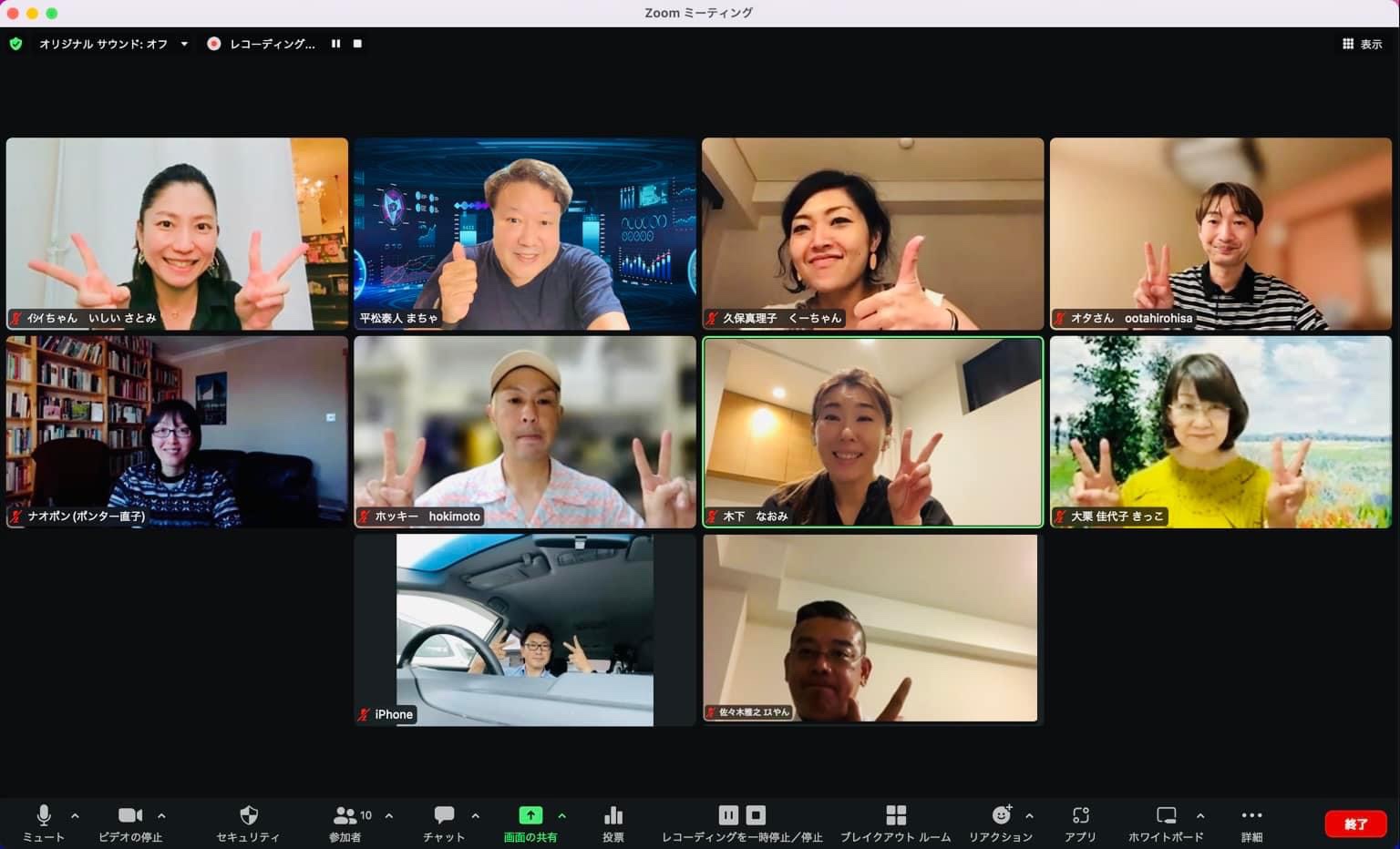Expand audio options arrow next to Mute
The height and width of the screenshot is (849, 1400).
75,815
